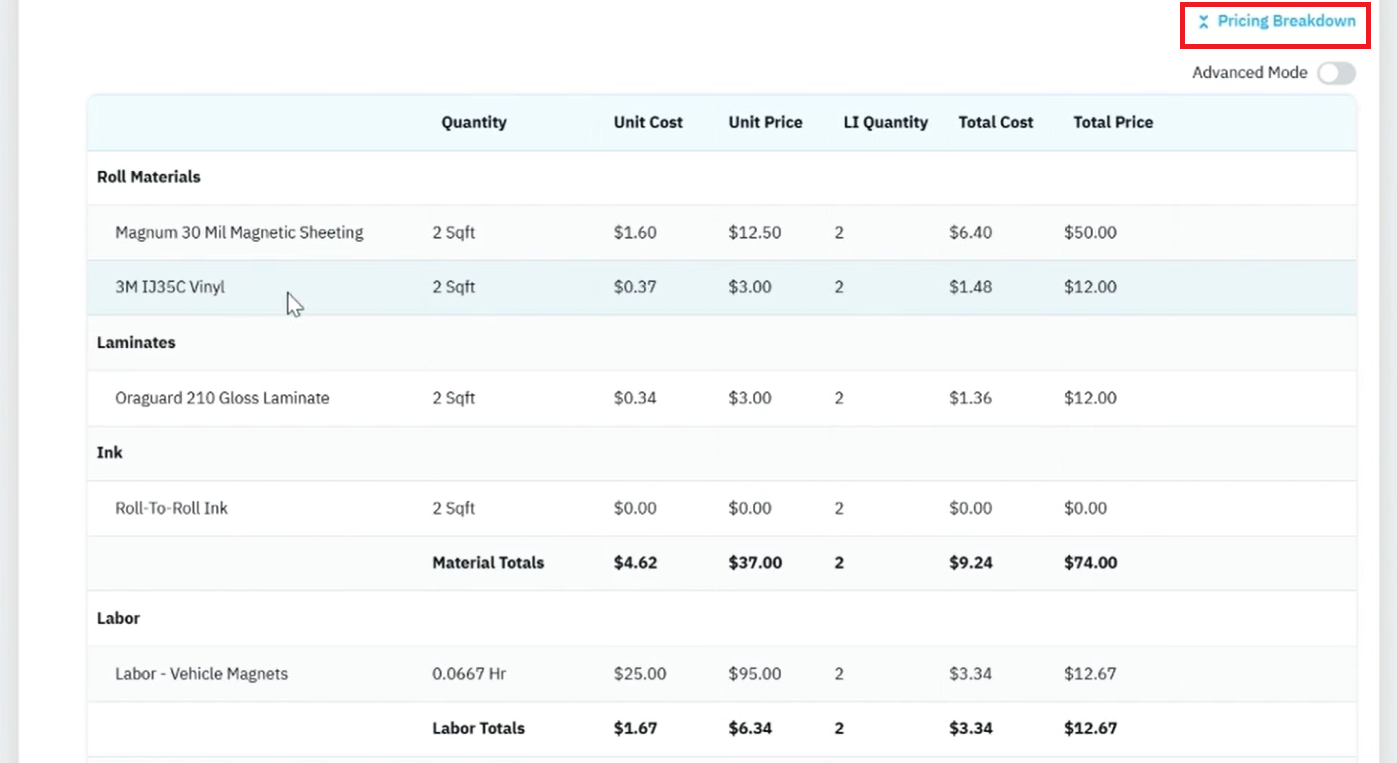Click the Advanced Mode label

point(1250,73)
